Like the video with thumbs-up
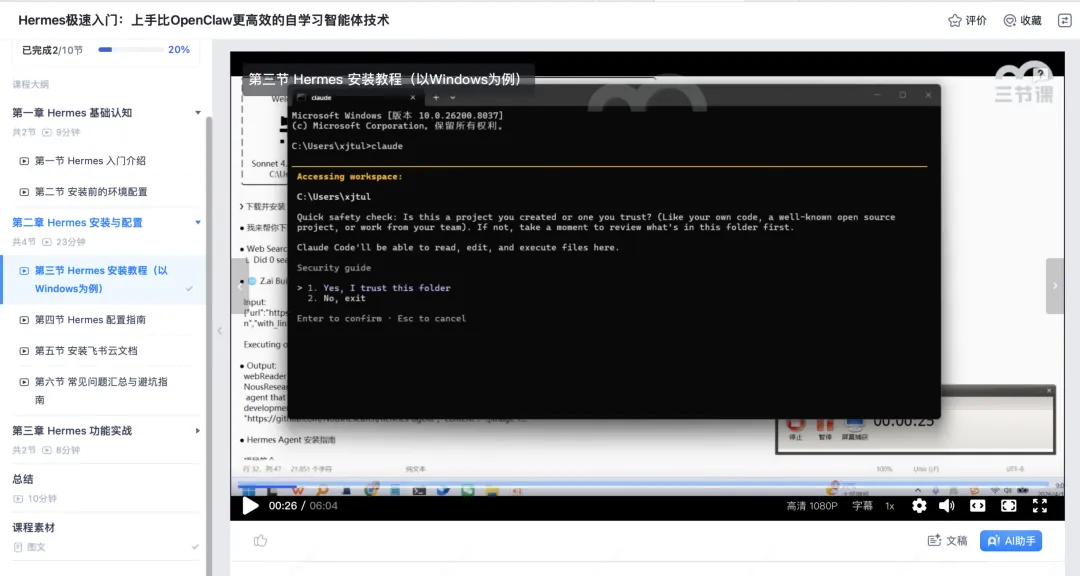Image resolution: width=1080 pixels, height=576 pixels. (x=260, y=541)
